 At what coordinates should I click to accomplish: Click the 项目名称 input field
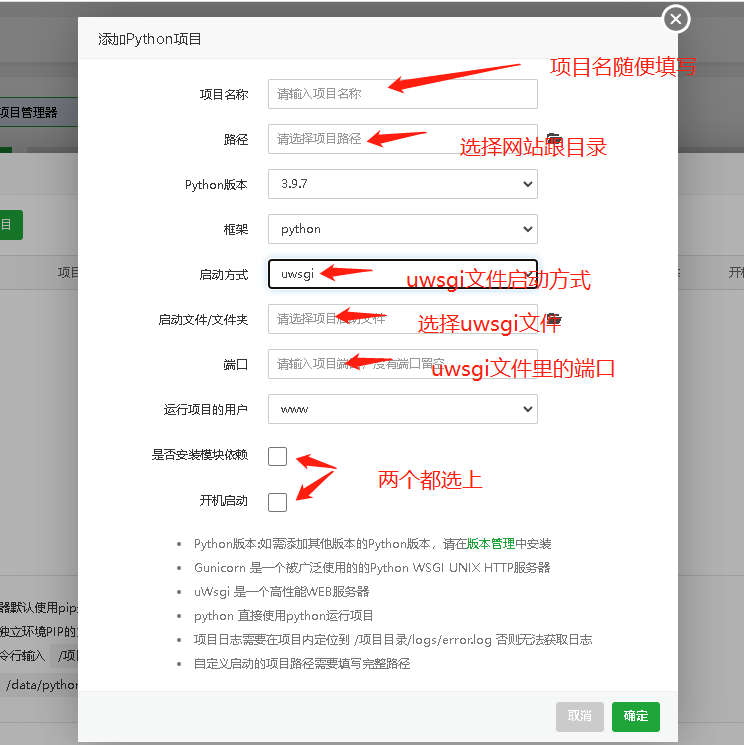coord(402,94)
